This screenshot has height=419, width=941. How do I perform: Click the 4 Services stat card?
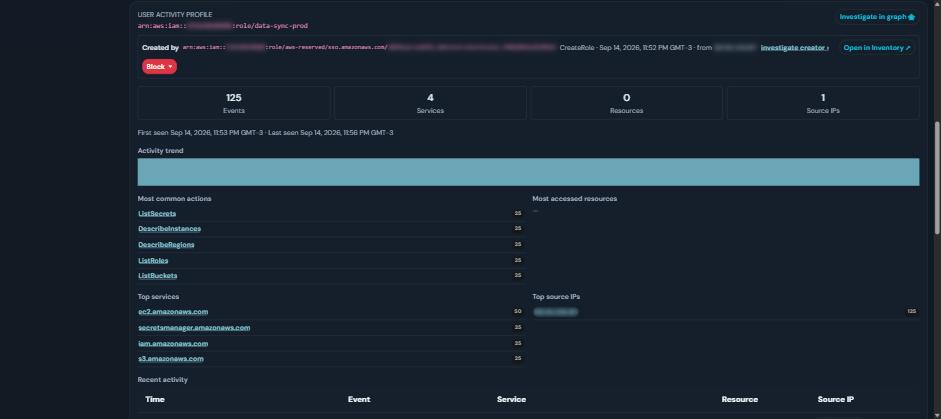(x=430, y=103)
